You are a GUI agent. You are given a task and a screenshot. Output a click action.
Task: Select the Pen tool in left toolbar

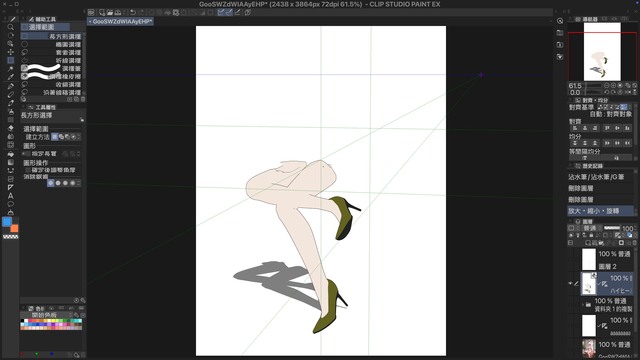click(x=11, y=86)
